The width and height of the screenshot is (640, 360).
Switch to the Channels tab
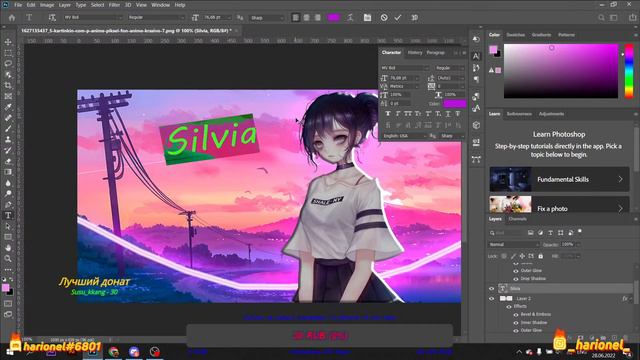point(518,219)
